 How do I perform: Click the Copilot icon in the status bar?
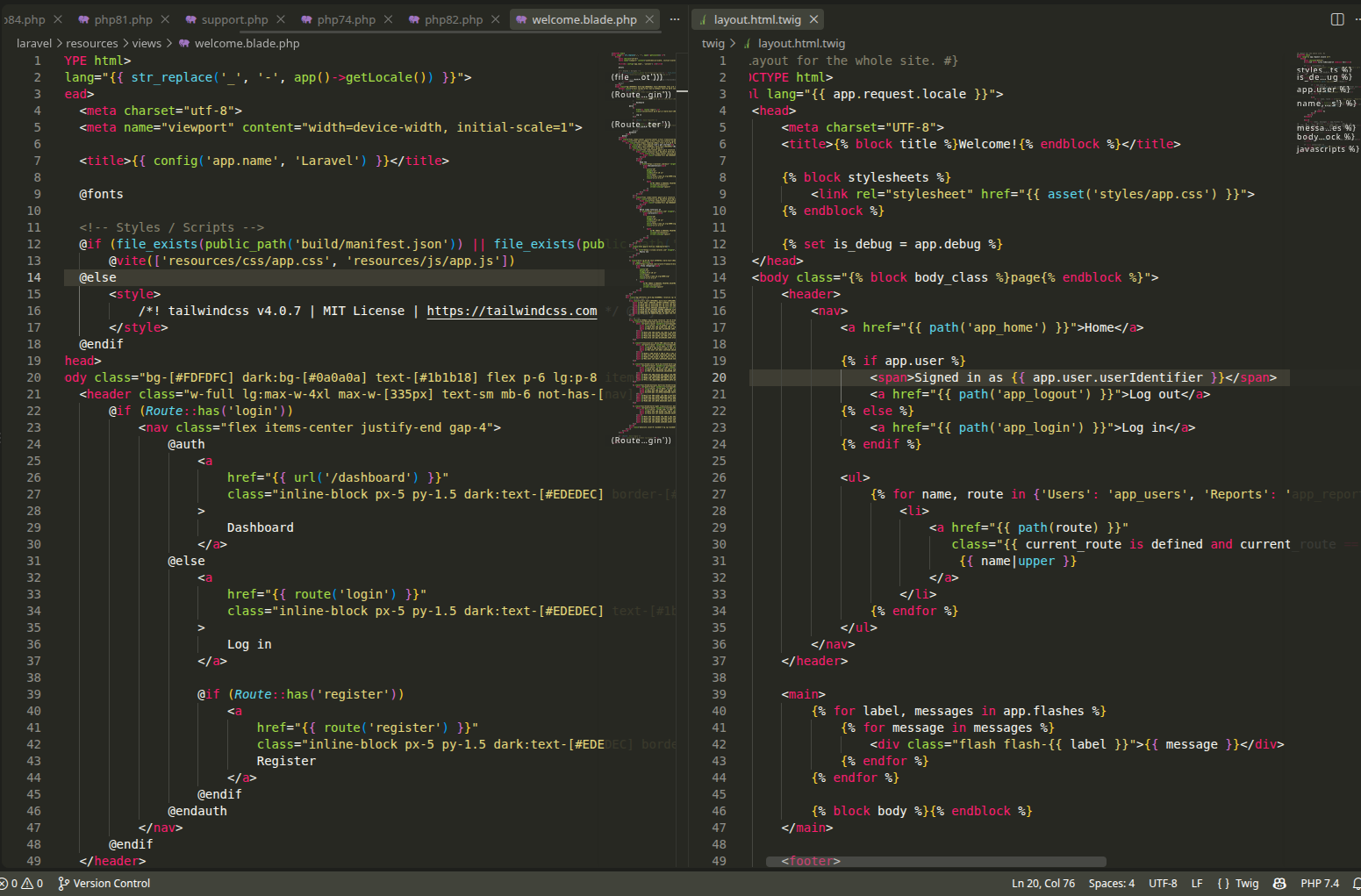pos(1279,884)
